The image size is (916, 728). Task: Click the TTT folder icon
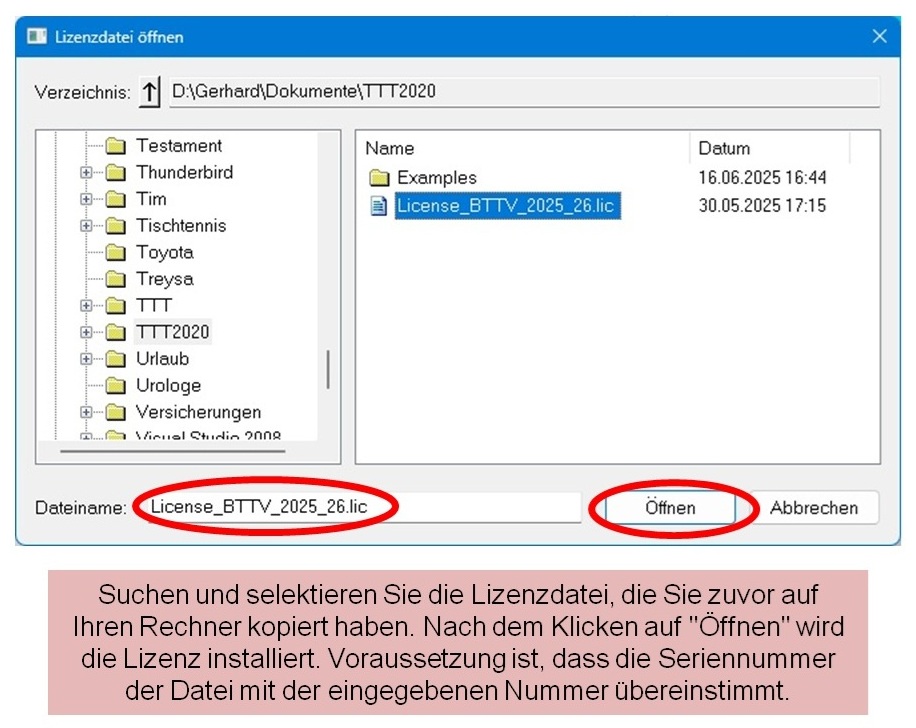point(115,306)
